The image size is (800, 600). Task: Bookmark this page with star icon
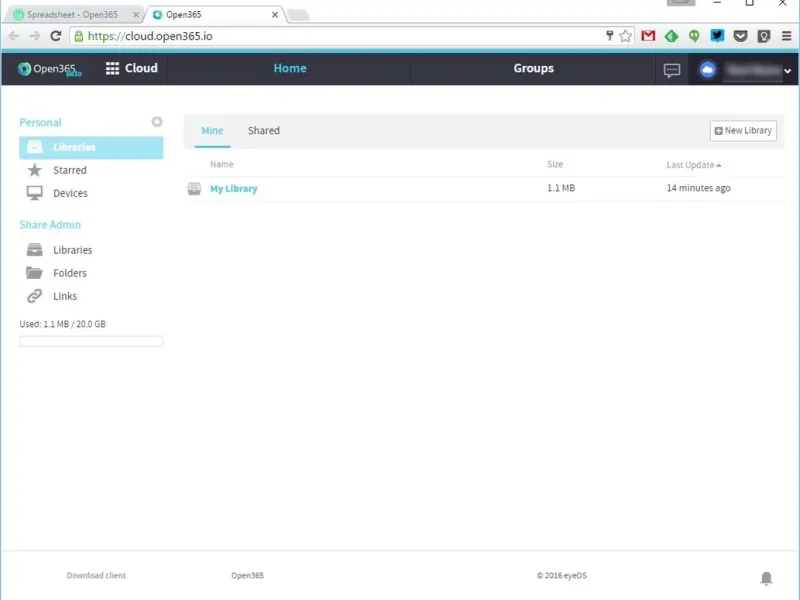click(x=625, y=36)
